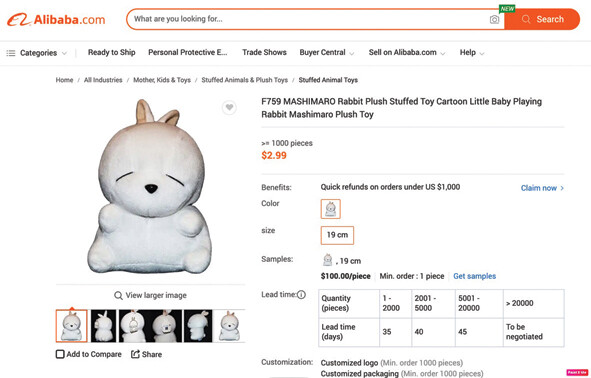Focus the search input field

[x=309, y=19]
